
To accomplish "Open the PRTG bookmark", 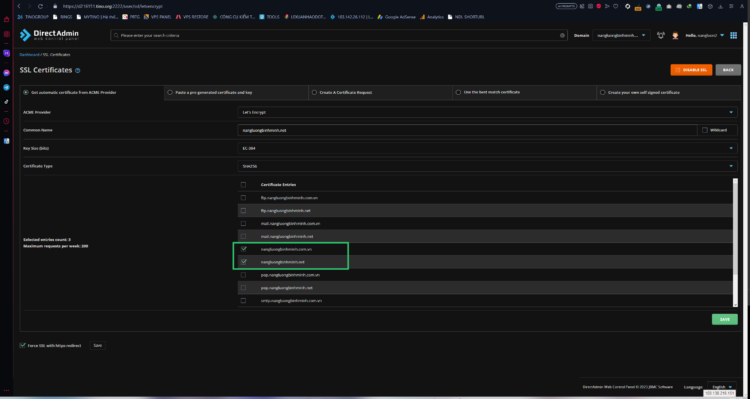I will 132,16.
